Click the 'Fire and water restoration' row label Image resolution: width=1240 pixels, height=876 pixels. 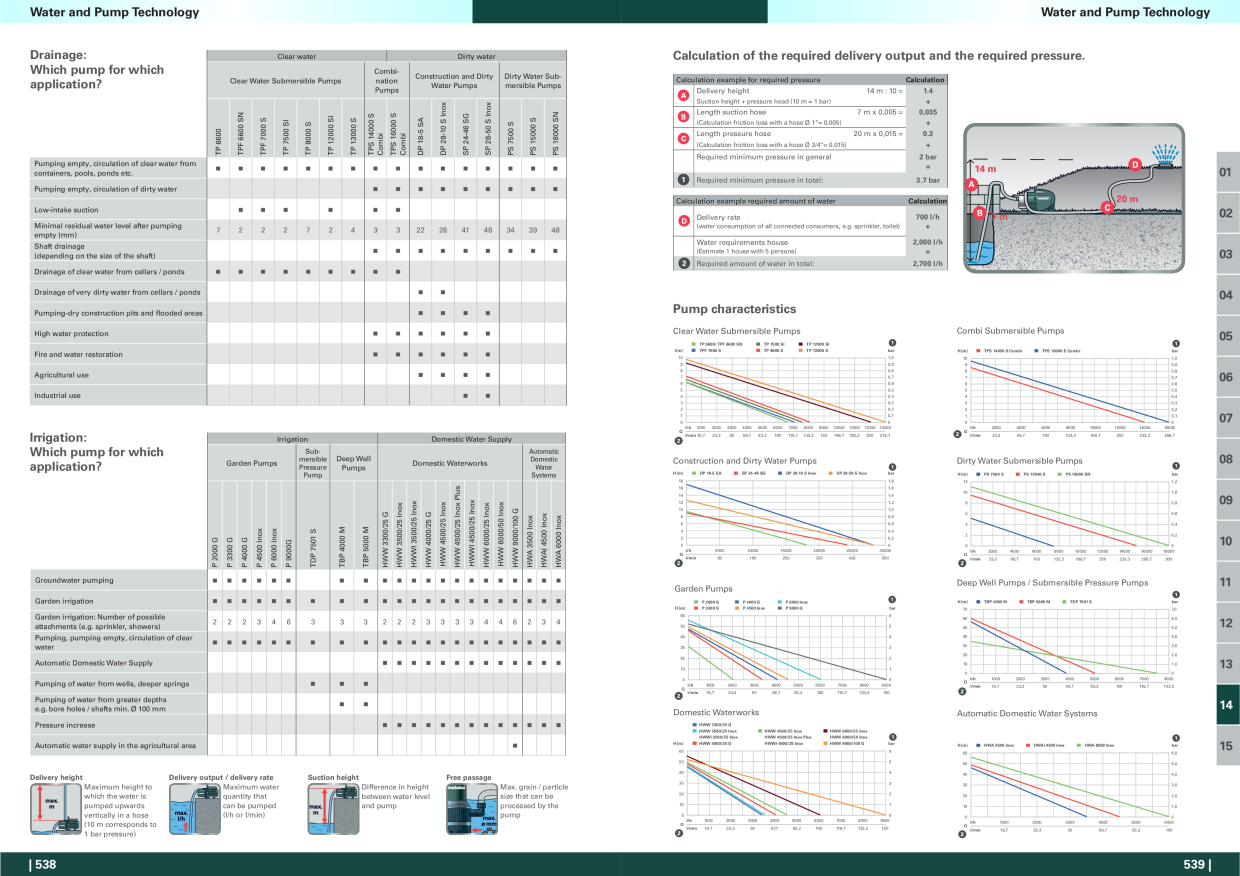pyautogui.click(x=80, y=354)
